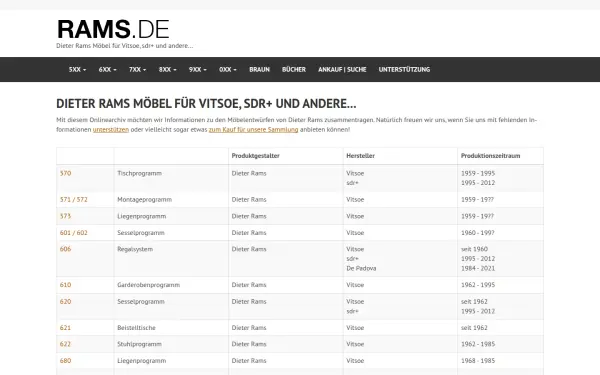Expand the 0XX dropdown menu
This screenshot has height=375, width=600.
(228, 70)
